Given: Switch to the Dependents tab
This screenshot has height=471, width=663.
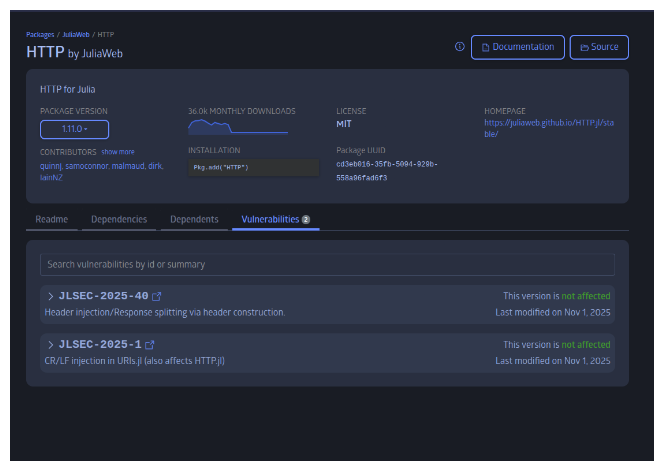Looking at the screenshot, I should (194, 219).
